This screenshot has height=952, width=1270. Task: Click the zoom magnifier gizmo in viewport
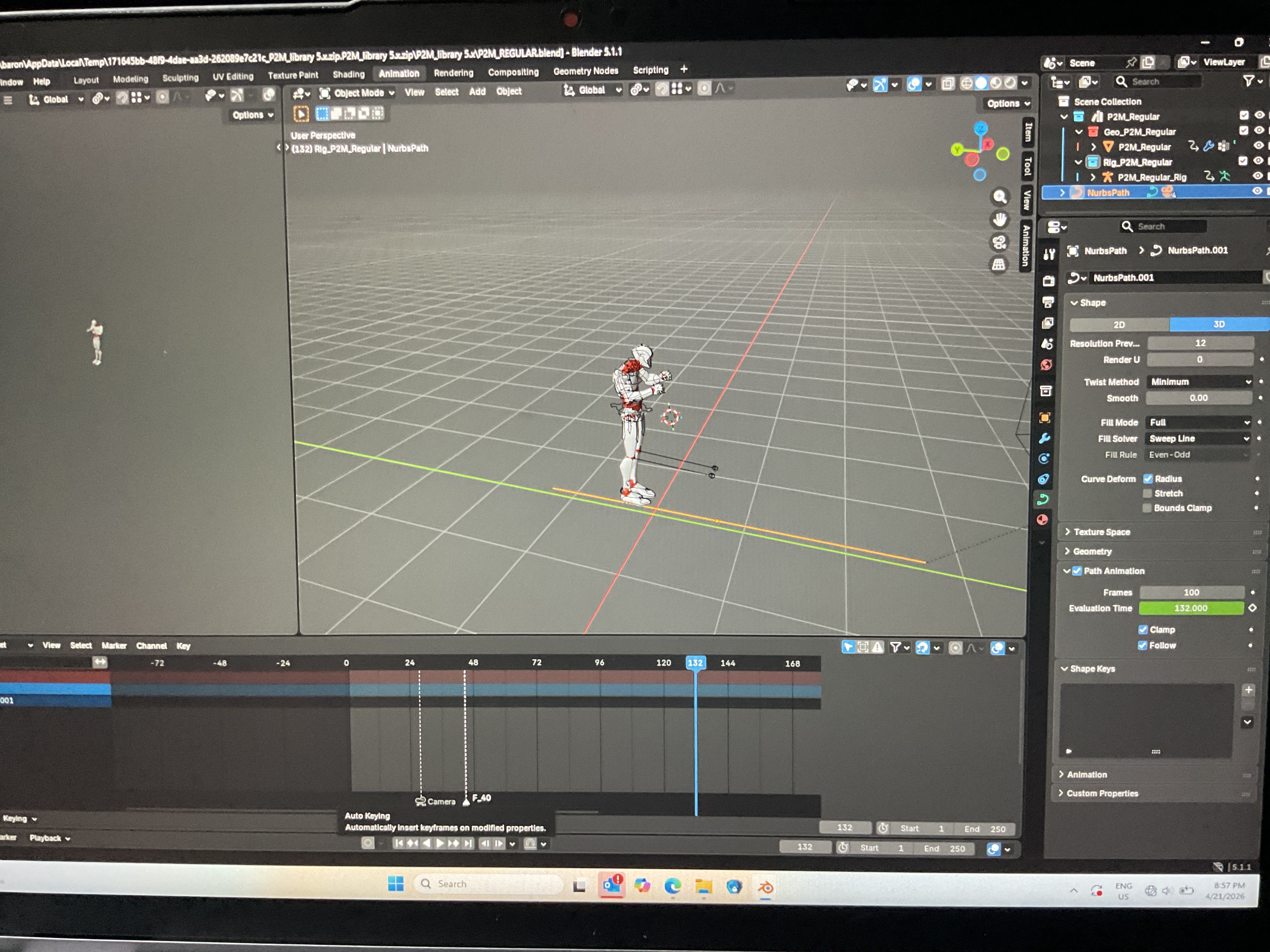point(999,197)
